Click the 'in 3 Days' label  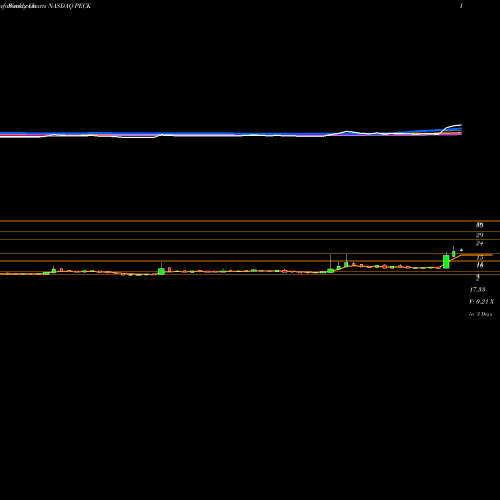click(x=480, y=314)
